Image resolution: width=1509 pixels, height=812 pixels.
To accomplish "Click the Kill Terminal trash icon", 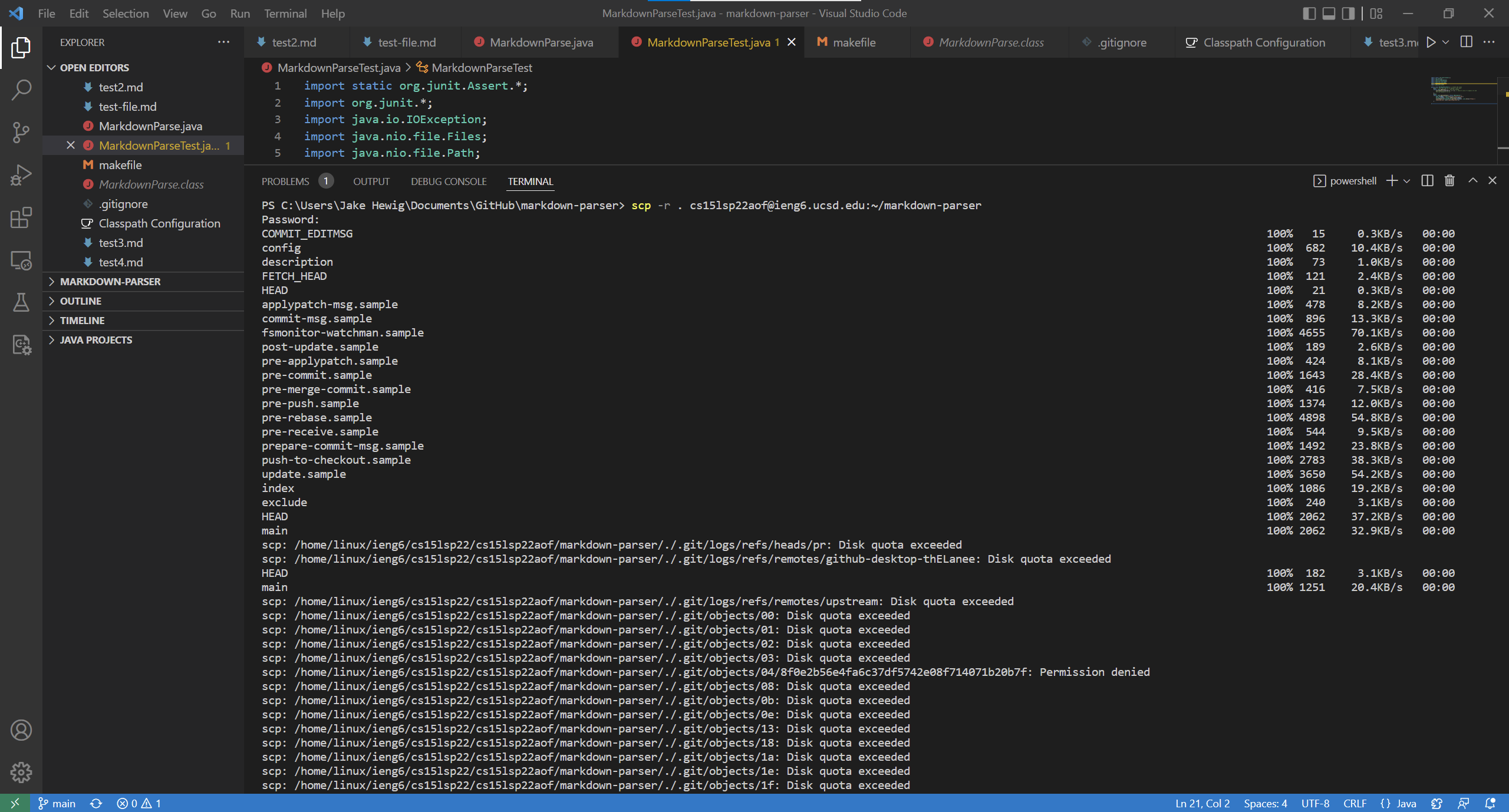I will [1449, 181].
